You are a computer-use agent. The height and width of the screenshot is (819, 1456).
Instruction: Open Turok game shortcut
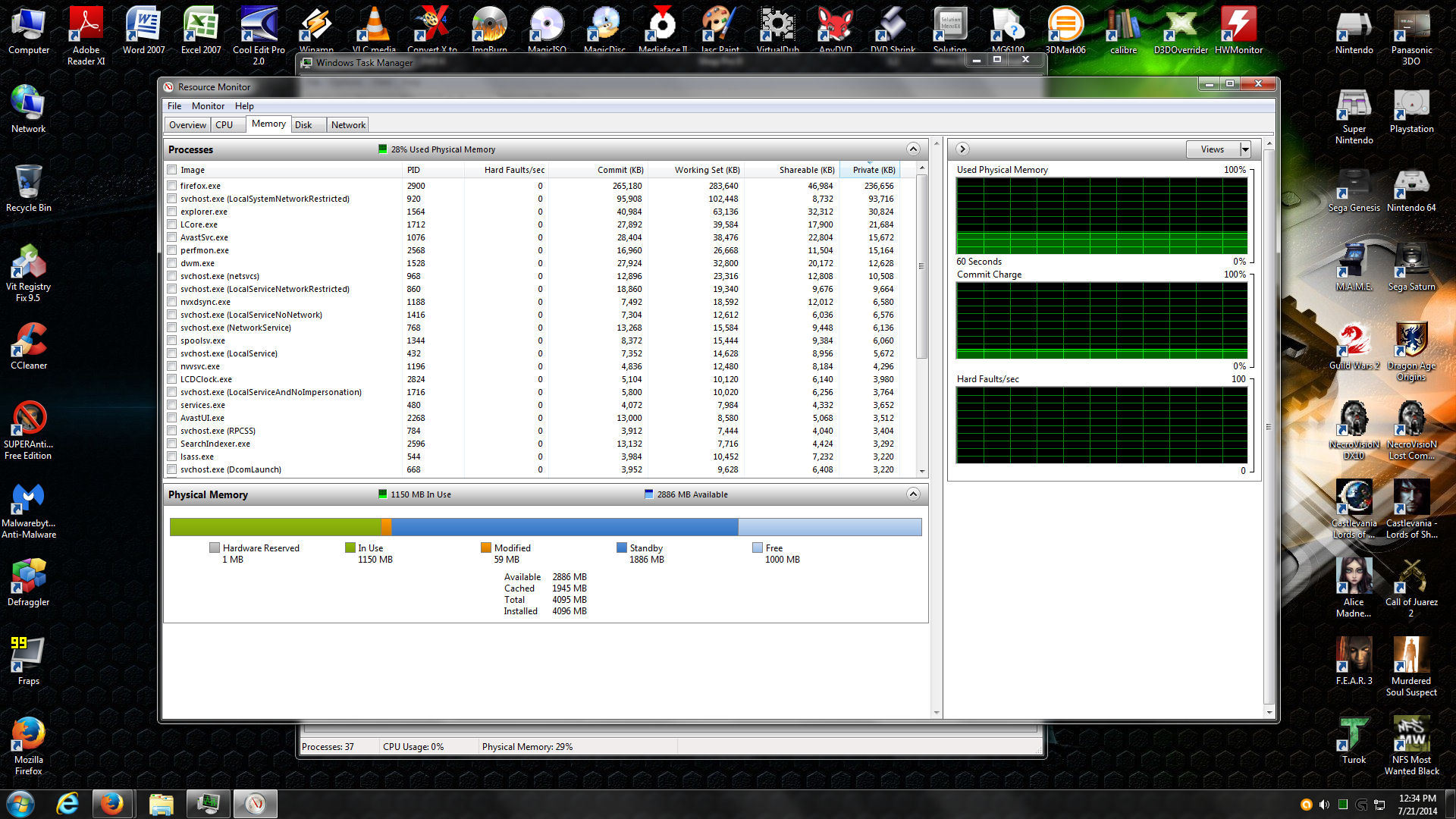(1354, 740)
